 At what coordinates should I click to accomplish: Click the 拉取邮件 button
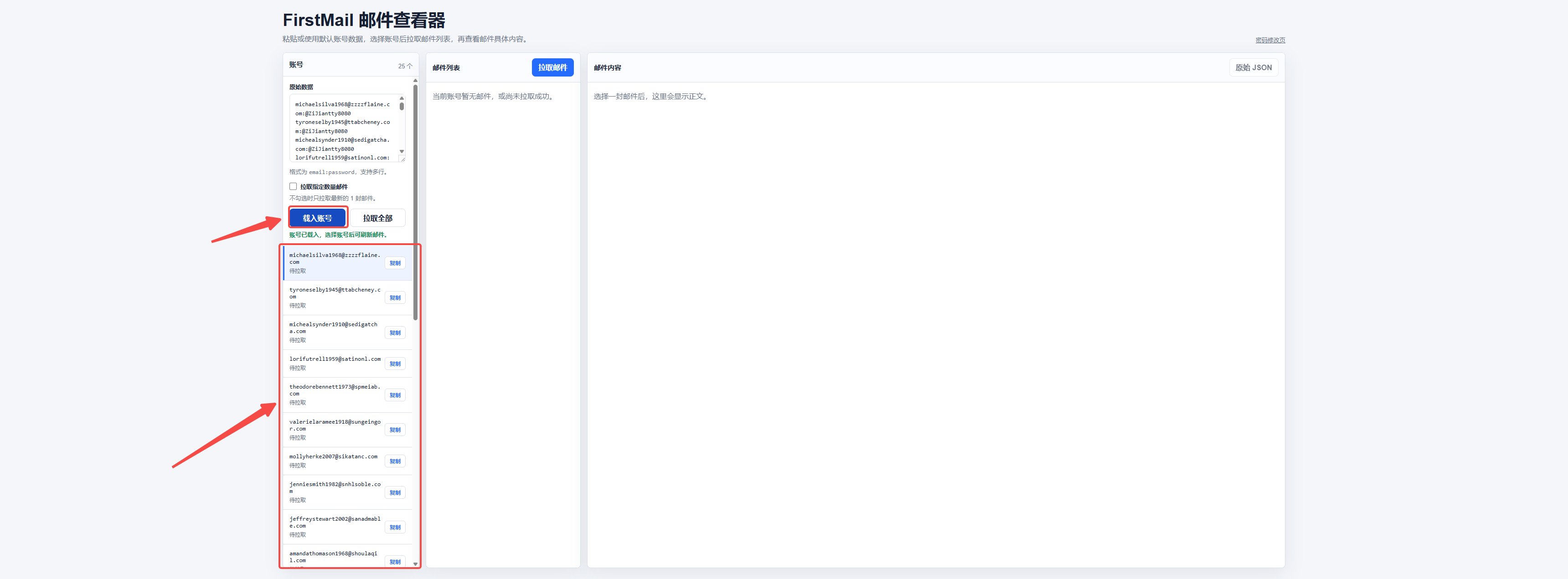pos(552,67)
